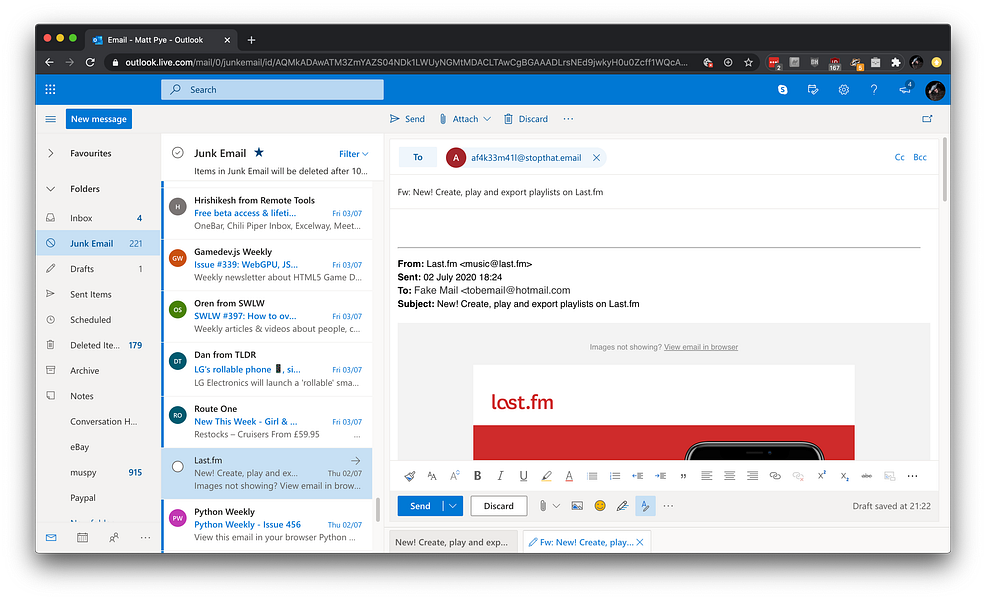Show the Cc field

coord(899,157)
